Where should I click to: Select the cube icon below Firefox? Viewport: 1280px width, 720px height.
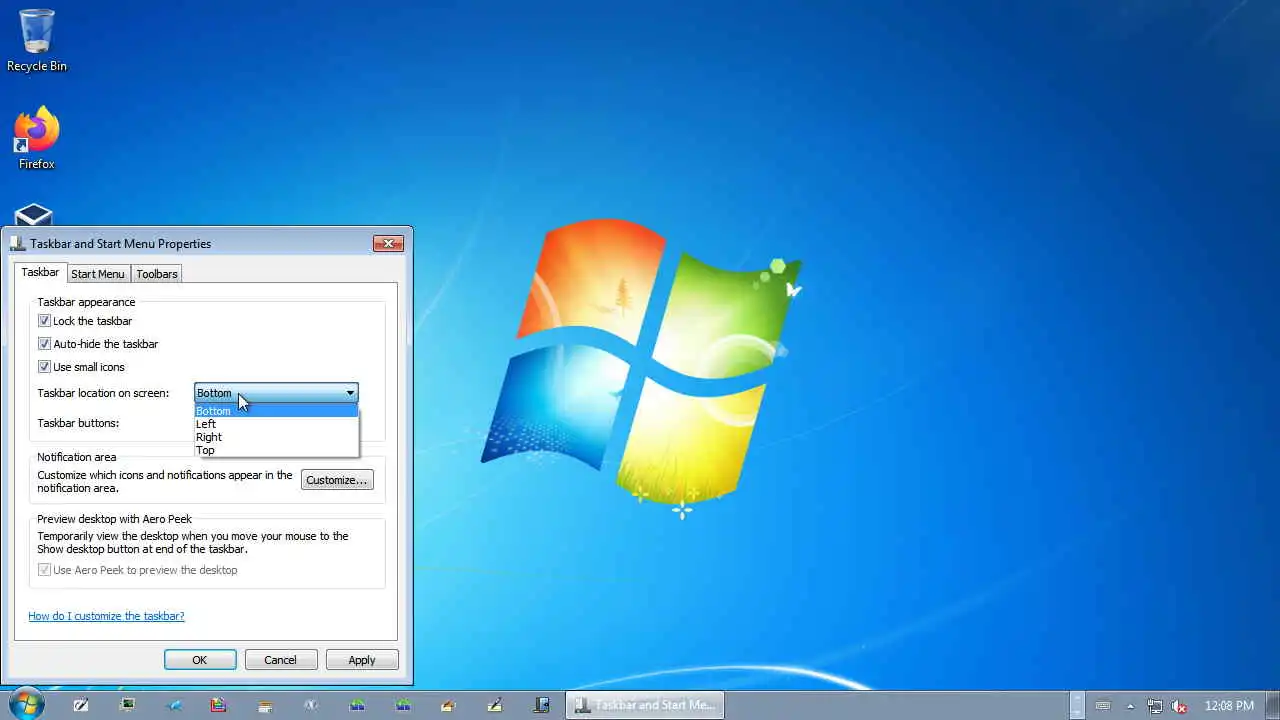(x=33, y=214)
